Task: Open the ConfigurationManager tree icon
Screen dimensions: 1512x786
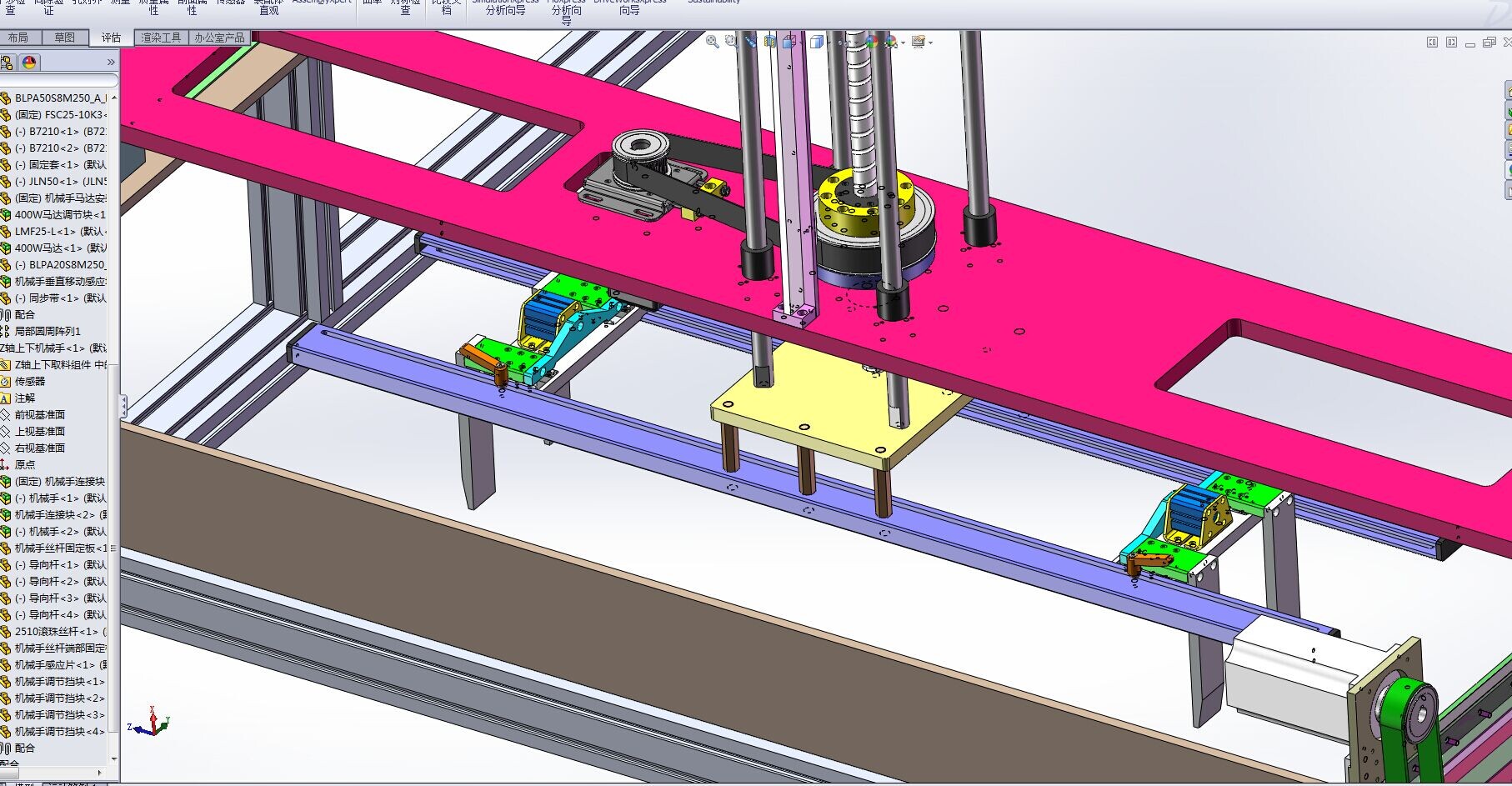Action: [7, 63]
